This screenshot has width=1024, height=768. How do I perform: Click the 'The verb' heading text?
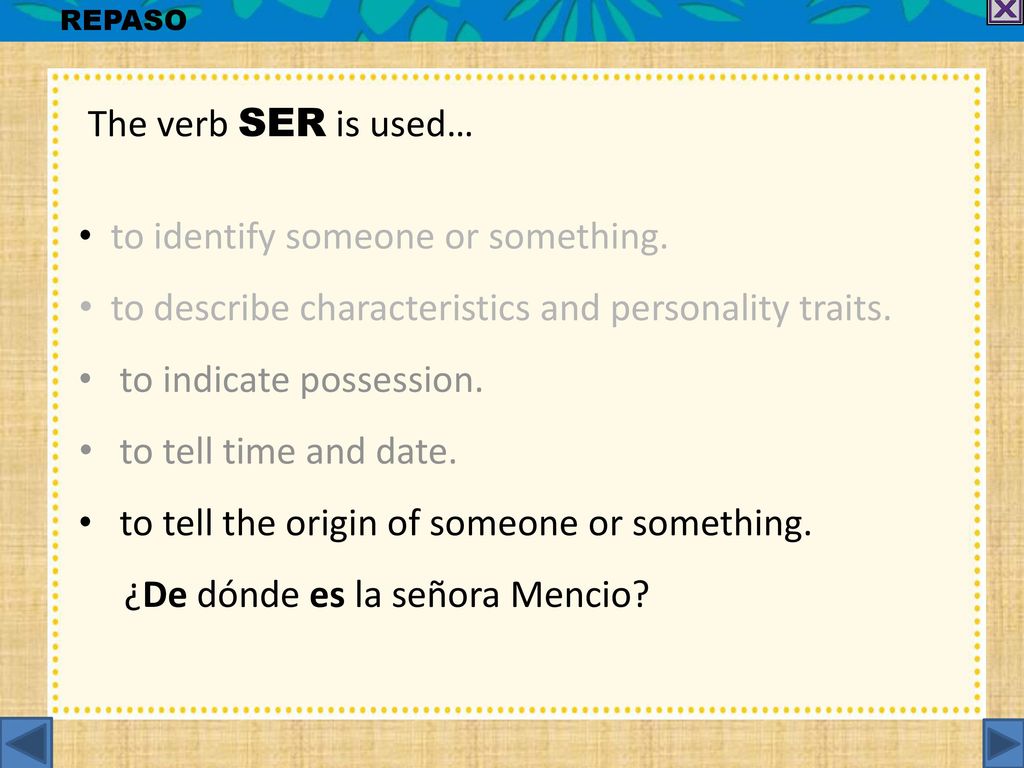pos(157,123)
